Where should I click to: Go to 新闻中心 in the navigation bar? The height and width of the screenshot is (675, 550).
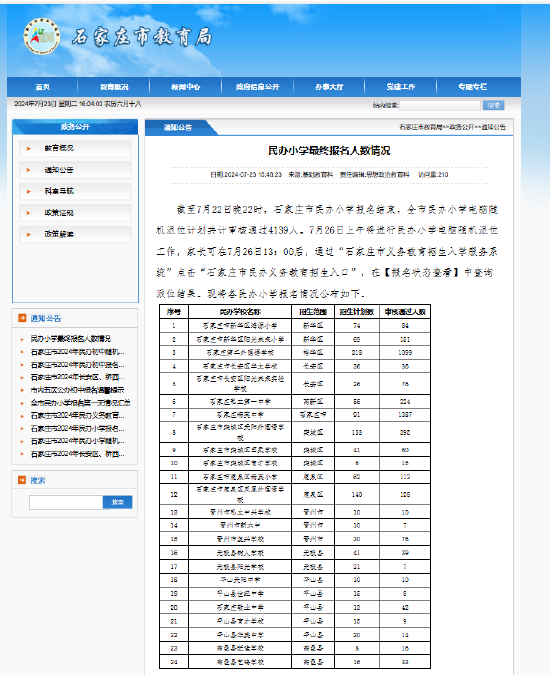pyautogui.click(x=185, y=87)
